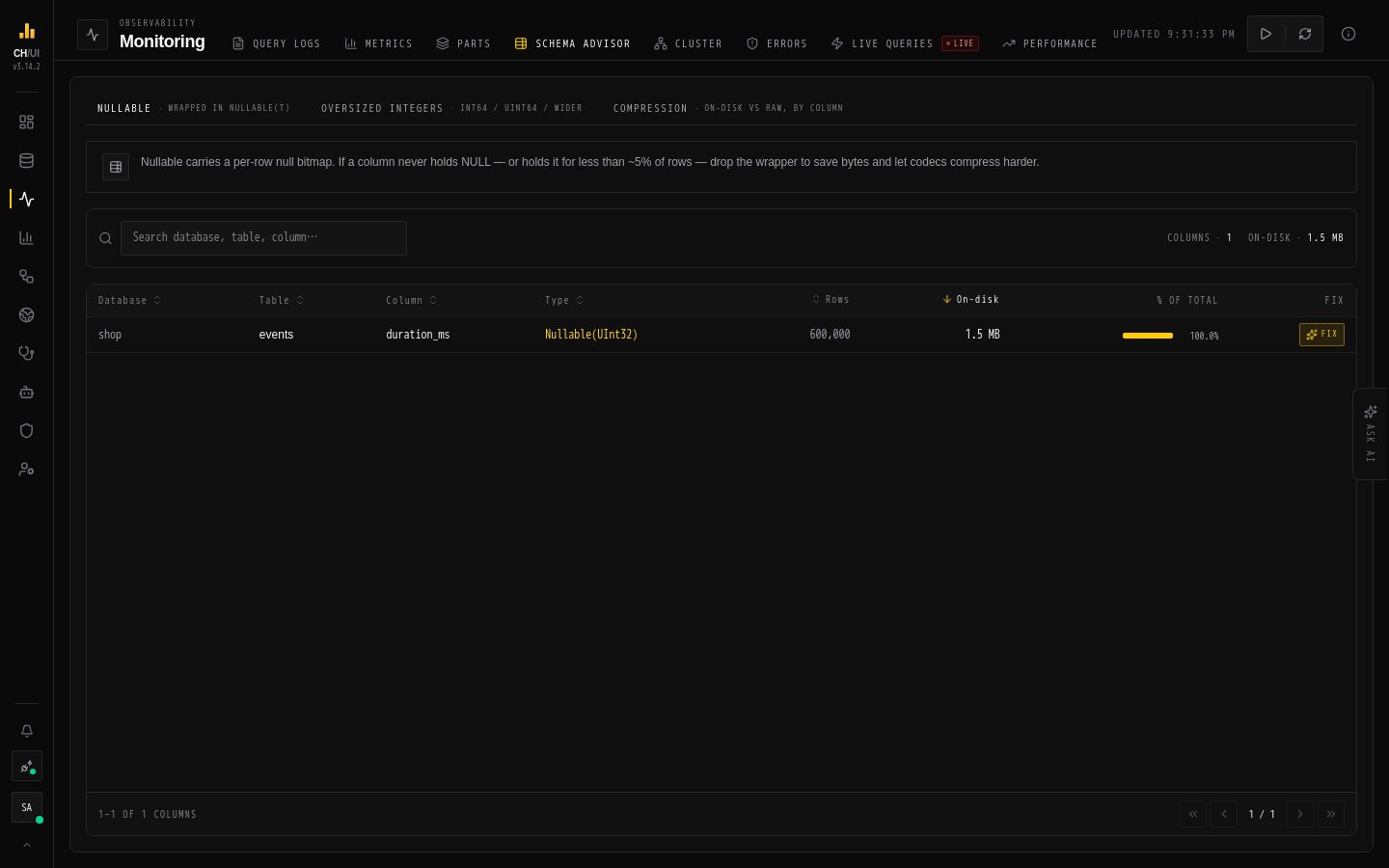Click the globe-like sidebar icon
1389x868 pixels.
26,315
